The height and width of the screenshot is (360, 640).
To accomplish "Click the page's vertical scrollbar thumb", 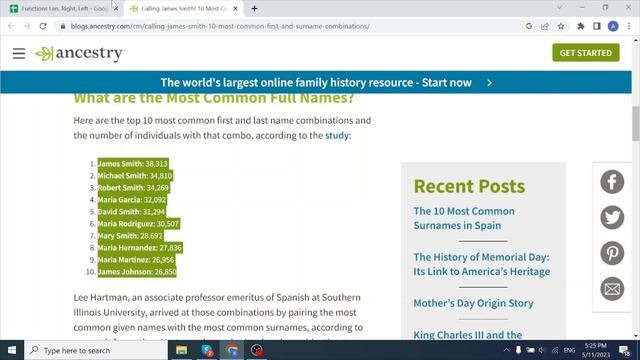I will pyautogui.click(x=636, y=123).
